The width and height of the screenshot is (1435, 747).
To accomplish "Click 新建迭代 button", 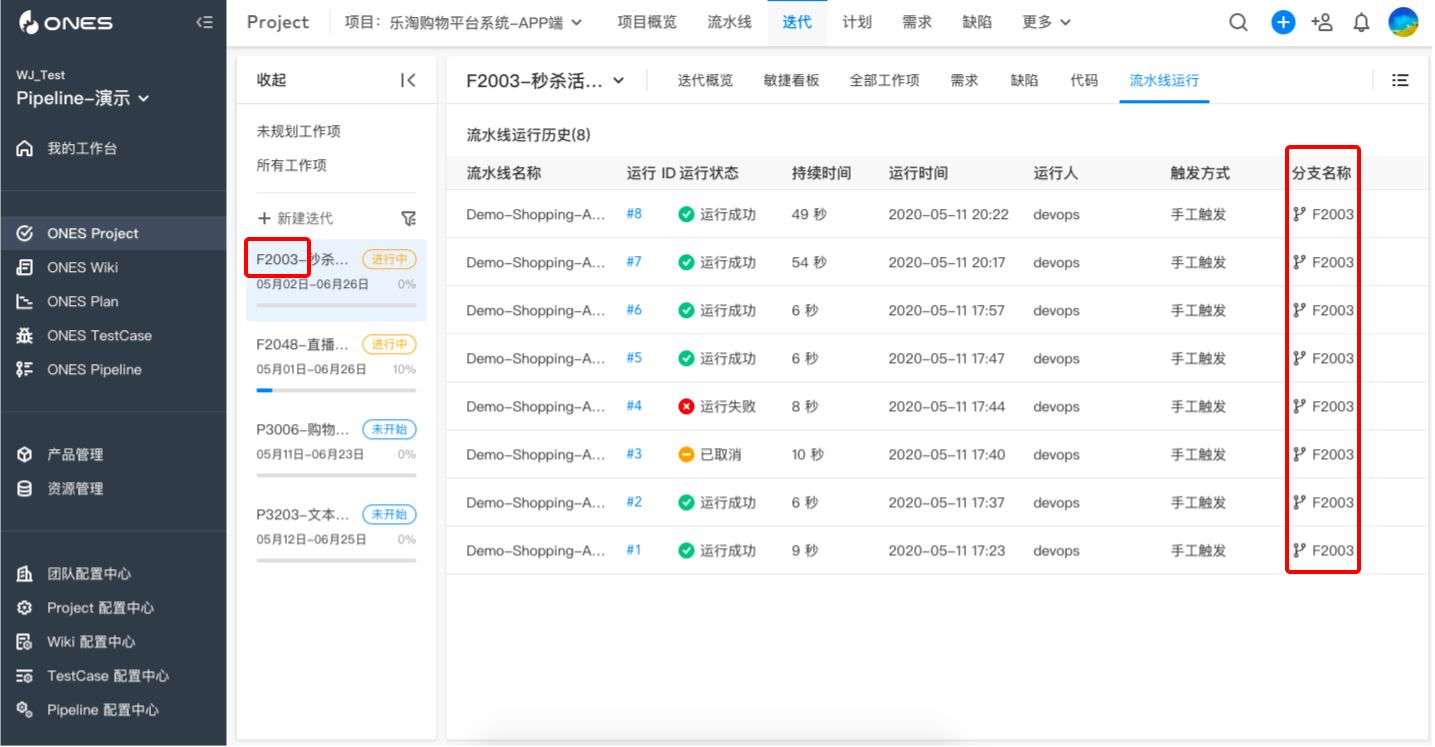I will [295, 218].
